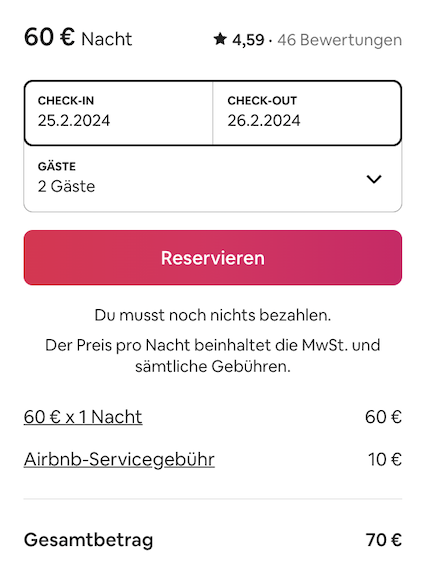Click the 60 € Nacht headline price
This screenshot has height=574, width=425.
pyautogui.click(x=78, y=38)
